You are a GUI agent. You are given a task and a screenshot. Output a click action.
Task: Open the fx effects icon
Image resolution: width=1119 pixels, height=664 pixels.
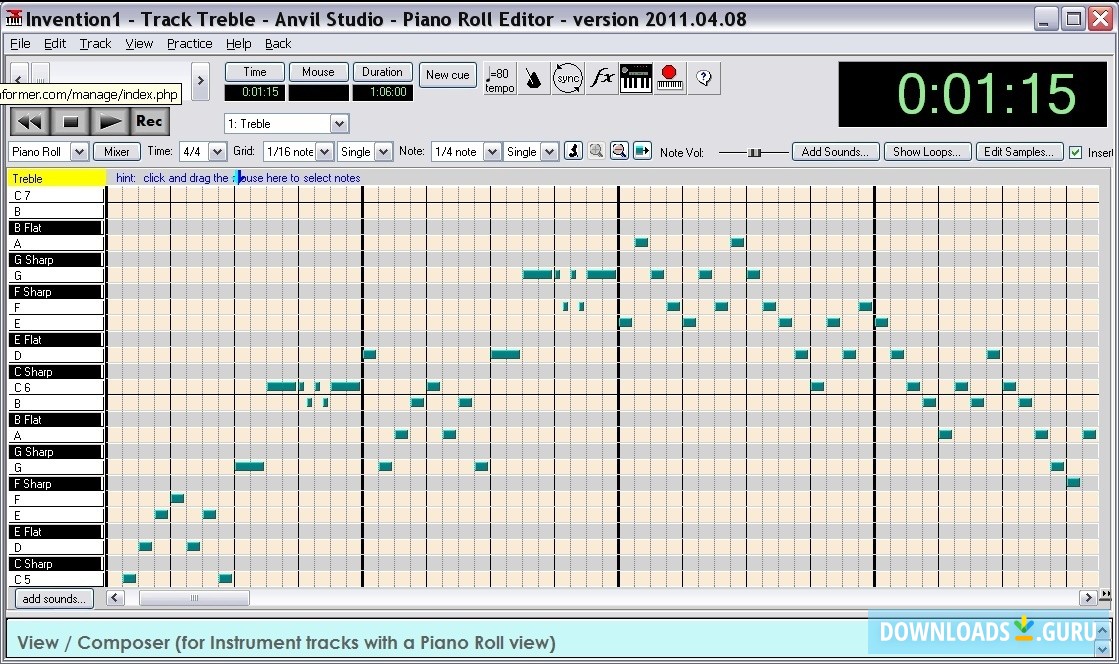click(602, 78)
